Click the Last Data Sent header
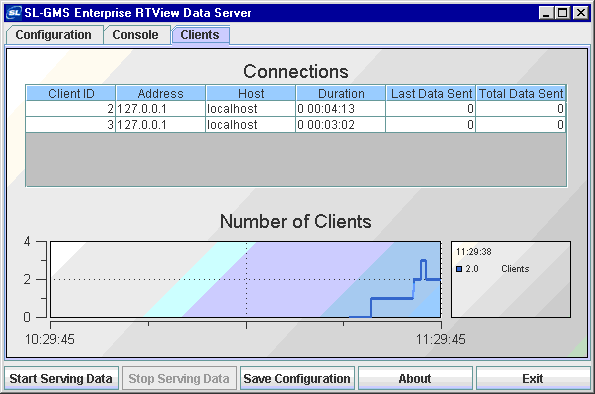The image size is (595, 394). pos(431,93)
